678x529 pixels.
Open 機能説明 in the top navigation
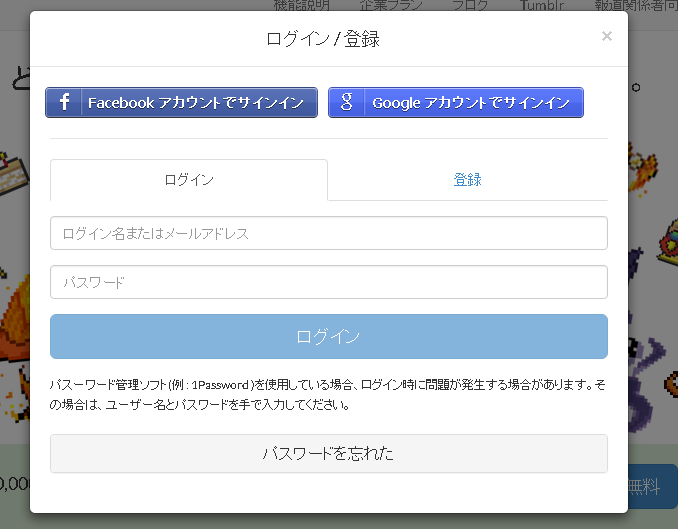pos(302,5)
